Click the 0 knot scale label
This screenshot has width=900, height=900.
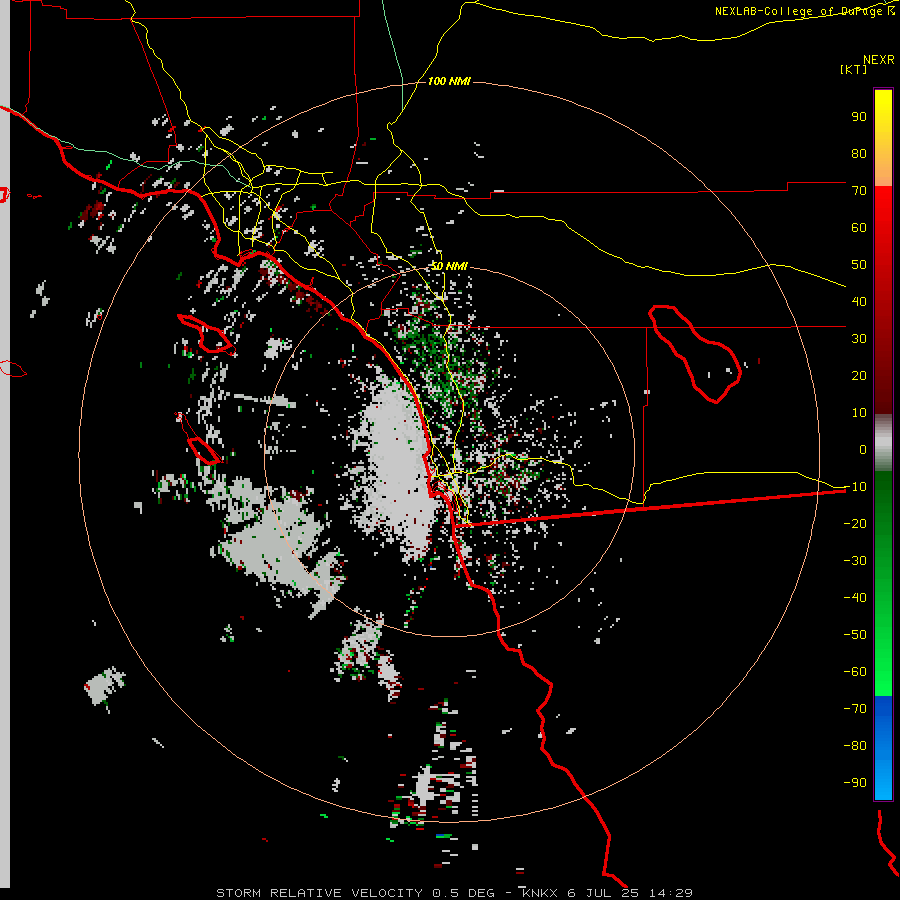tap(863, 449)
